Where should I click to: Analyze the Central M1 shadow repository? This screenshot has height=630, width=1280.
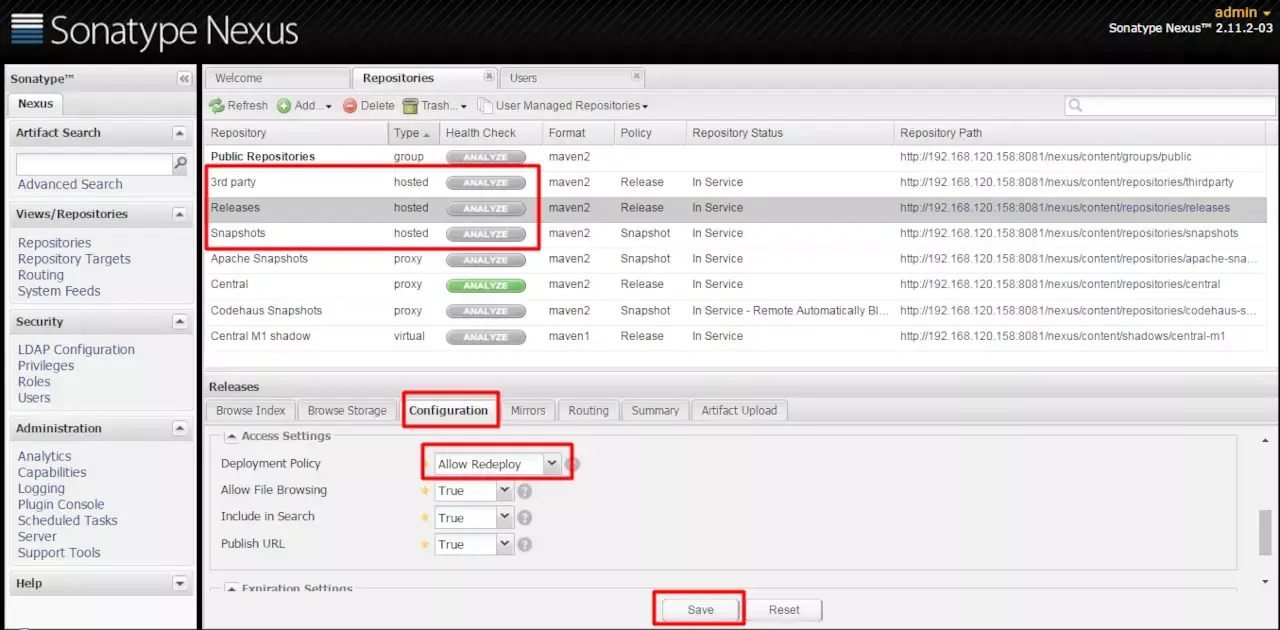click(x=486, y=337)
